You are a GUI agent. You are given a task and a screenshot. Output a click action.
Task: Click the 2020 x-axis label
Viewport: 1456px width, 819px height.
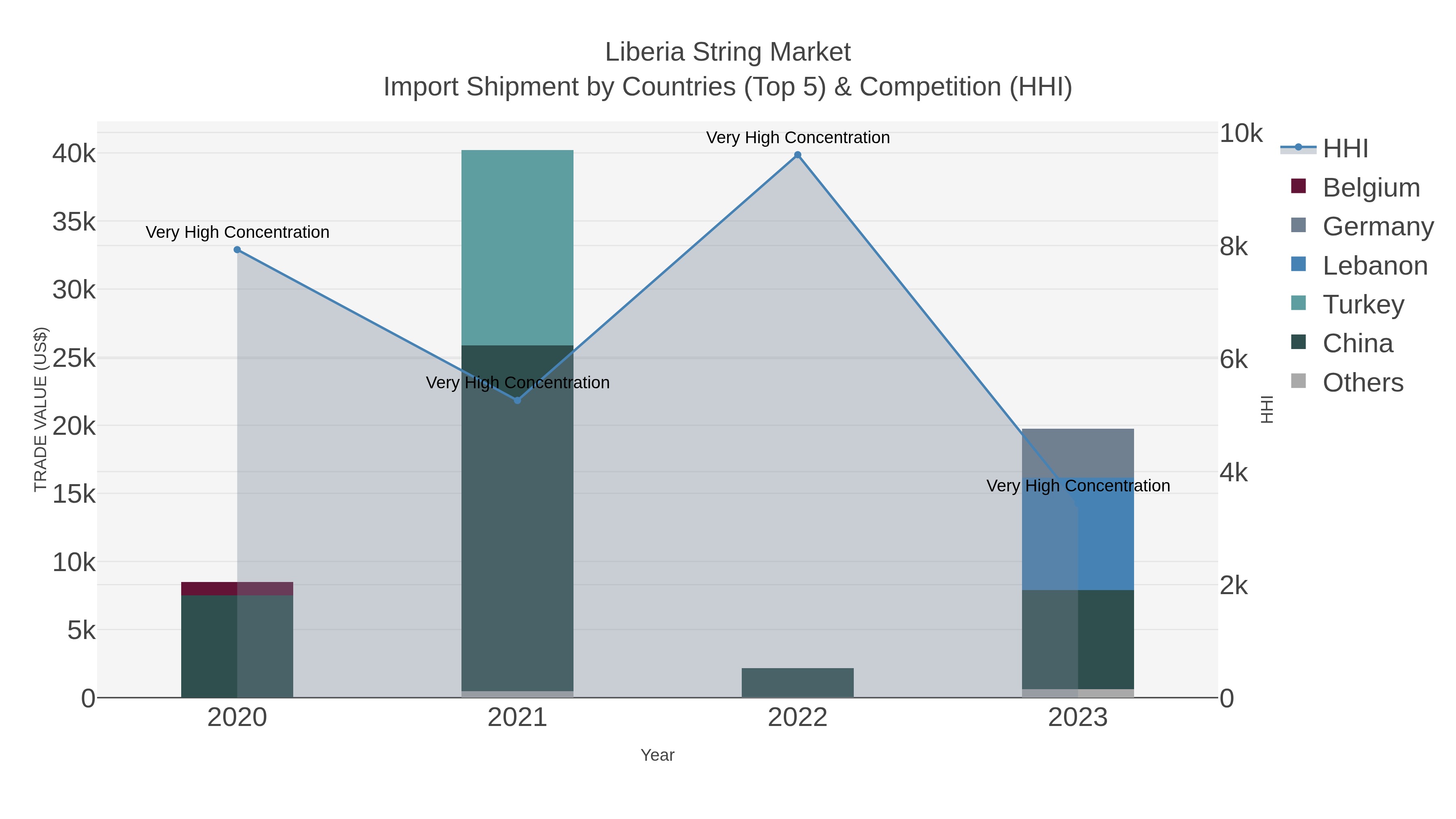[237, 718]
